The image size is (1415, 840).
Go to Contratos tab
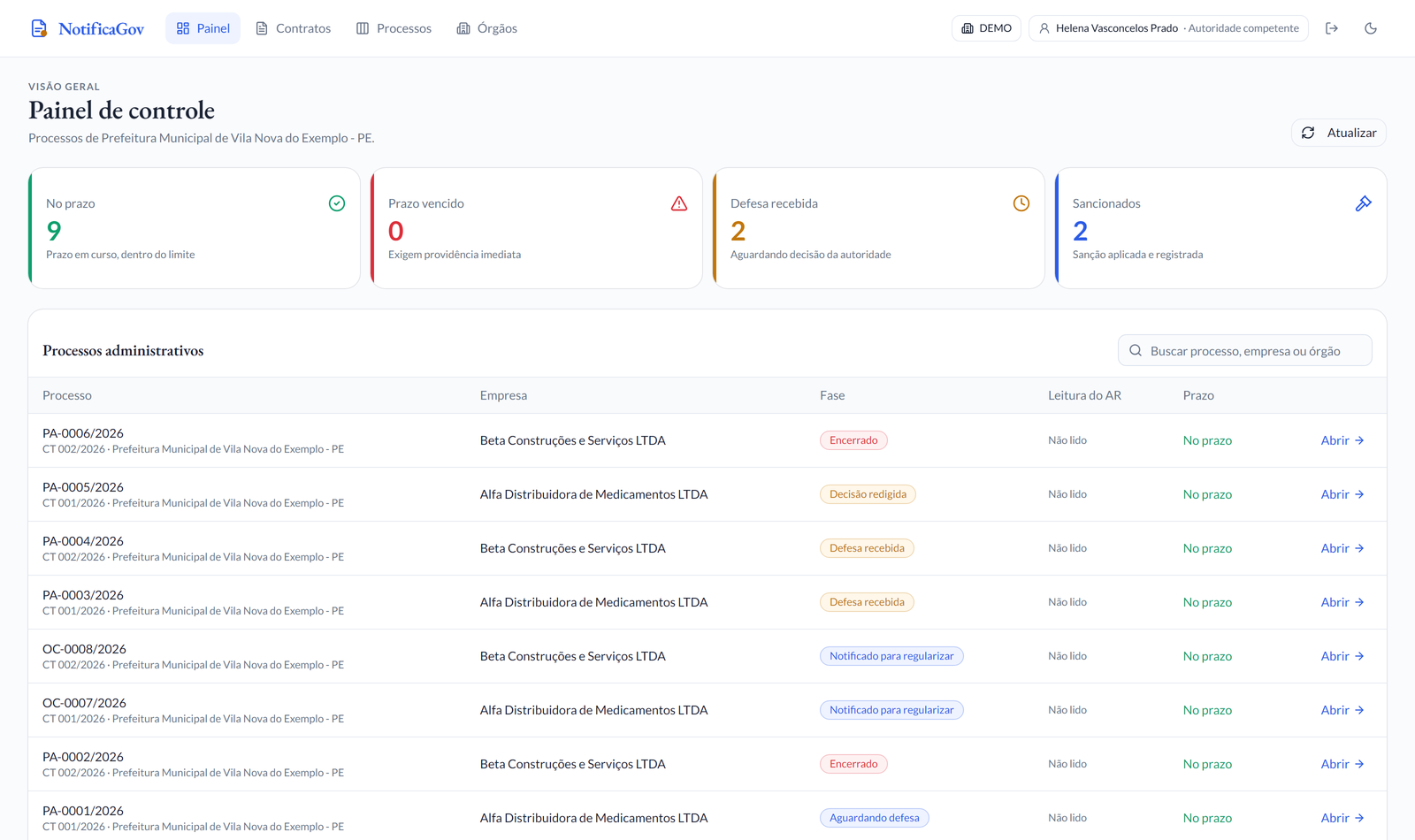click(293, 28)
